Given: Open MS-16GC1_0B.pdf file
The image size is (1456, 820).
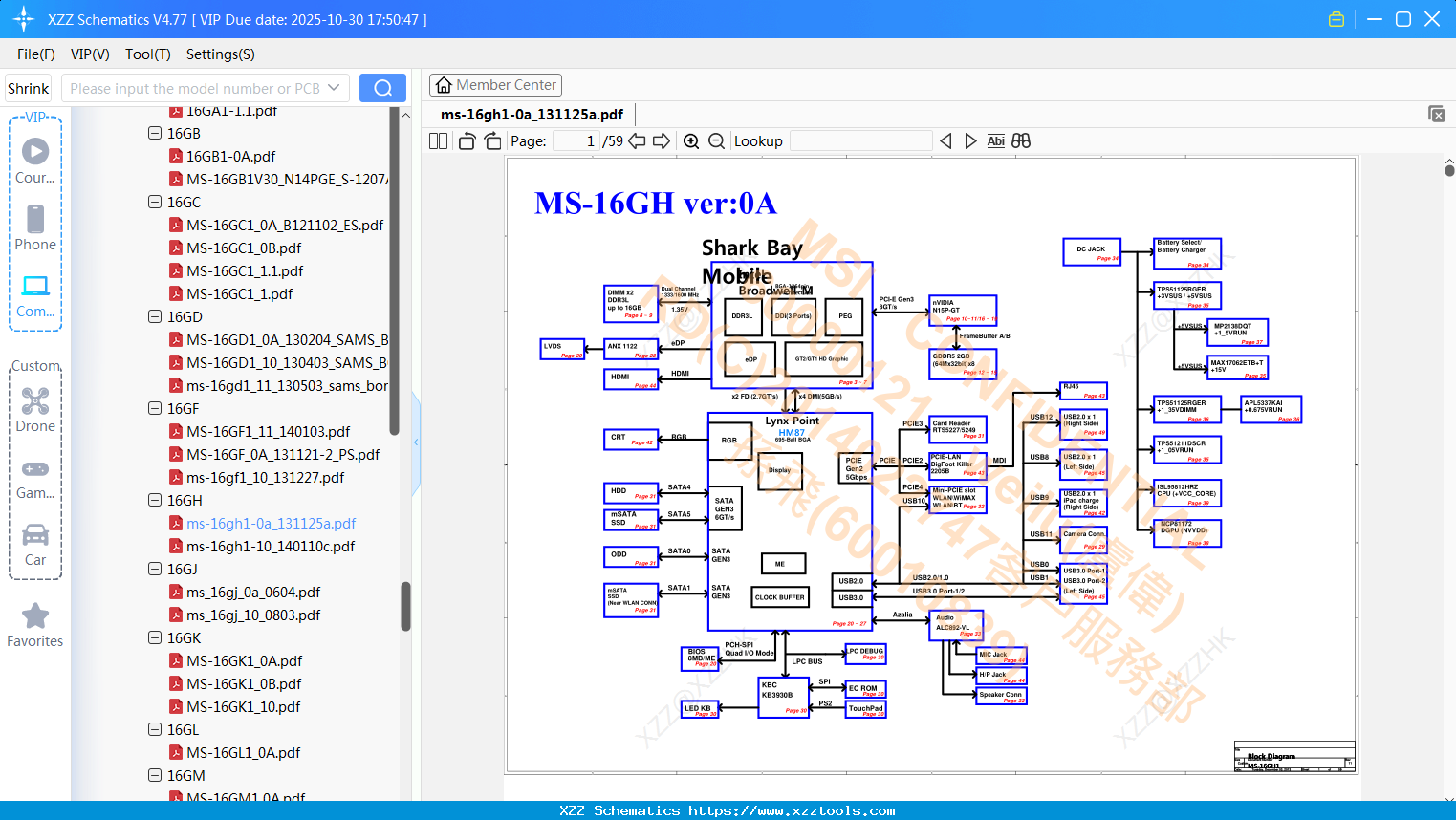Looking at the screenshot, I should pos(244,248).
